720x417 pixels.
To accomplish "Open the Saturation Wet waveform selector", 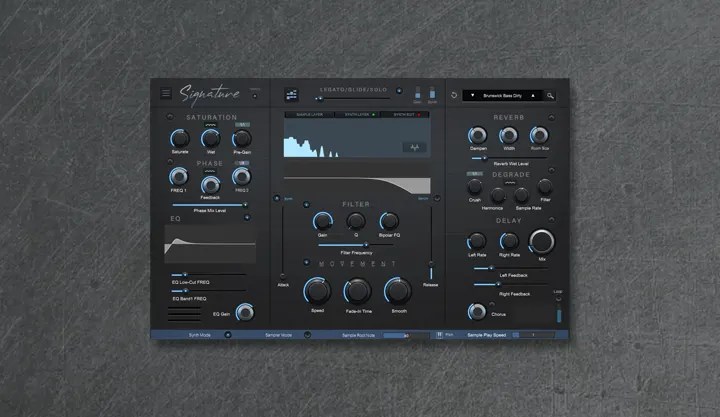I will pyautogui.click(x=210, y=125).
